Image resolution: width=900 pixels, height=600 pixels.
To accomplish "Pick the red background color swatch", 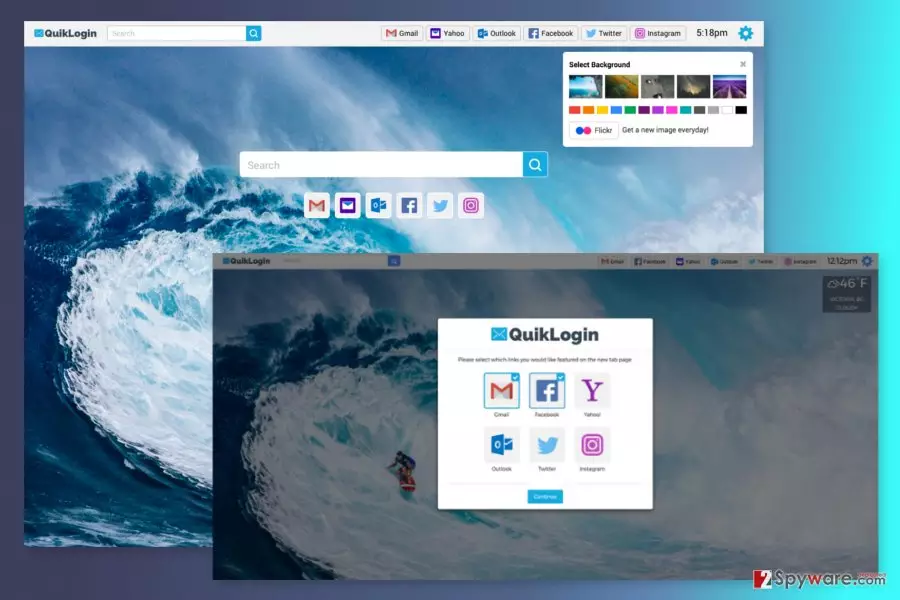I will tap(575, 110).
